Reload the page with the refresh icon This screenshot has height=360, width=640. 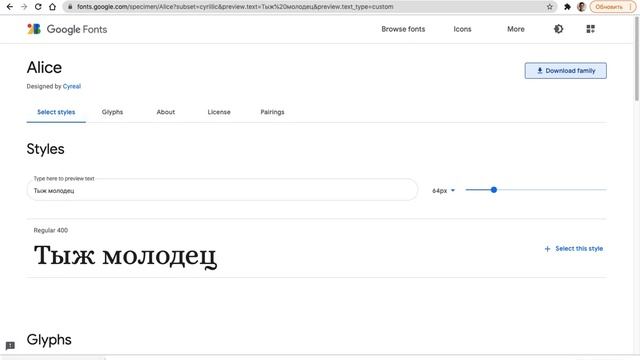tap(38, 7)
